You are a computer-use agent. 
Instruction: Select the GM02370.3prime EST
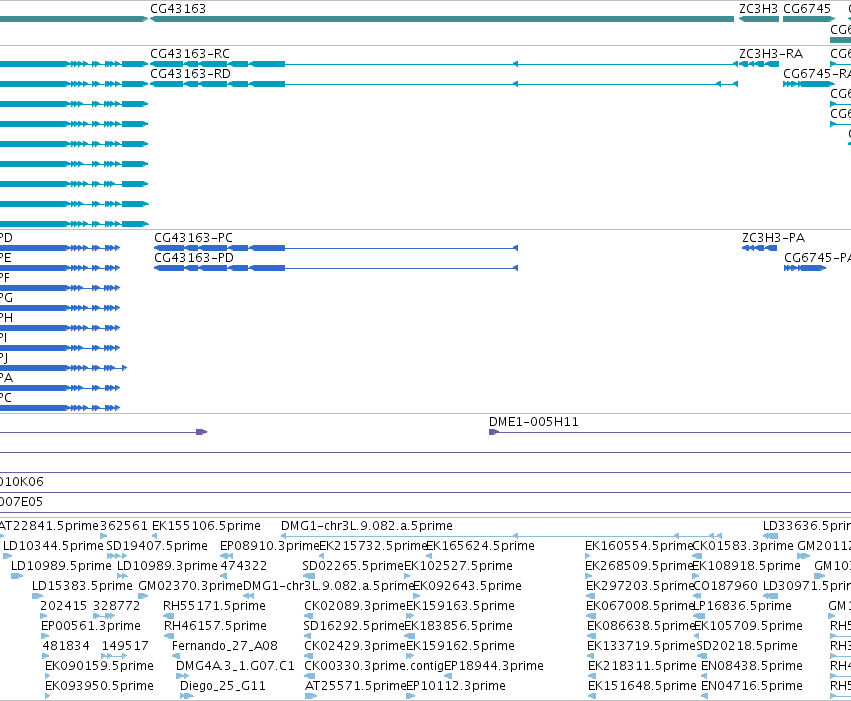(190, 586)
